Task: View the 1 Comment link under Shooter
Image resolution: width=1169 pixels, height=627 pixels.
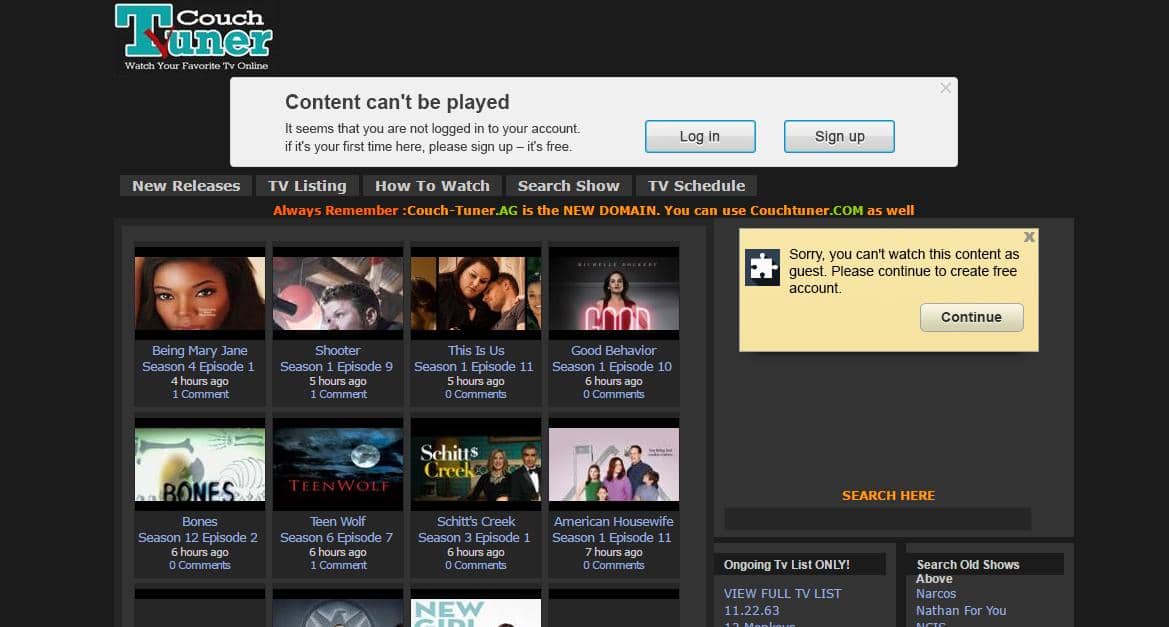Action: tap(338, 394)
